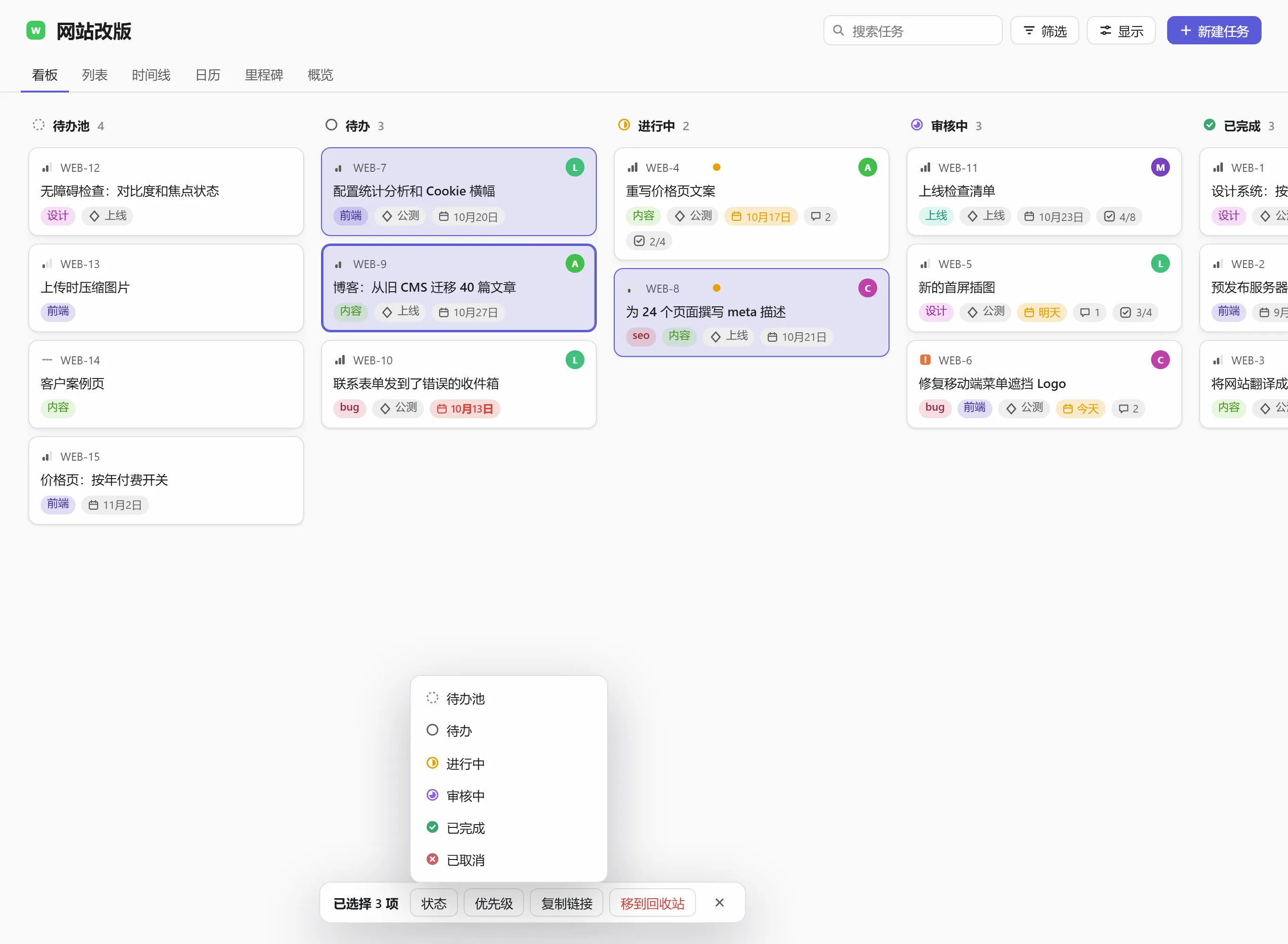Click 待办池 dashed circle column icon

click(38, 125)
